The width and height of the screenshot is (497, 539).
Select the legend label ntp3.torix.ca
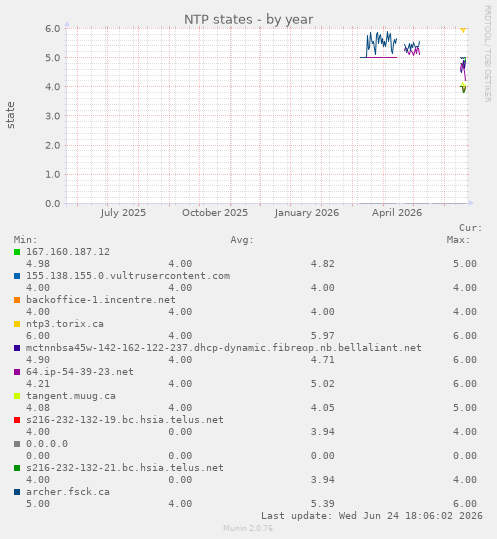(65, 324)
